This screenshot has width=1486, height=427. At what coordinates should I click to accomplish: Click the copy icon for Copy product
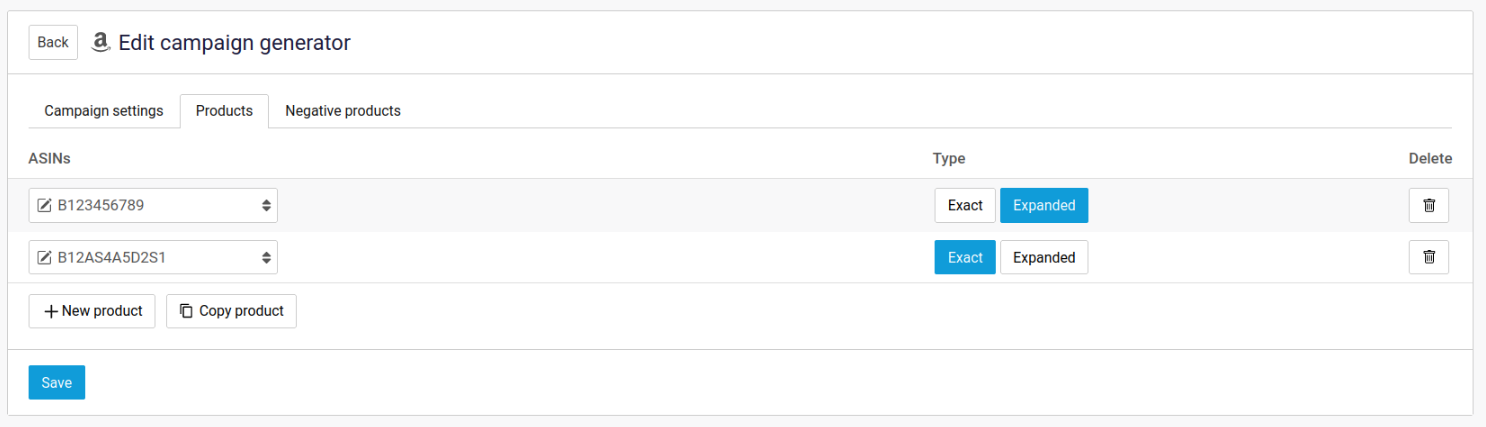186,311
